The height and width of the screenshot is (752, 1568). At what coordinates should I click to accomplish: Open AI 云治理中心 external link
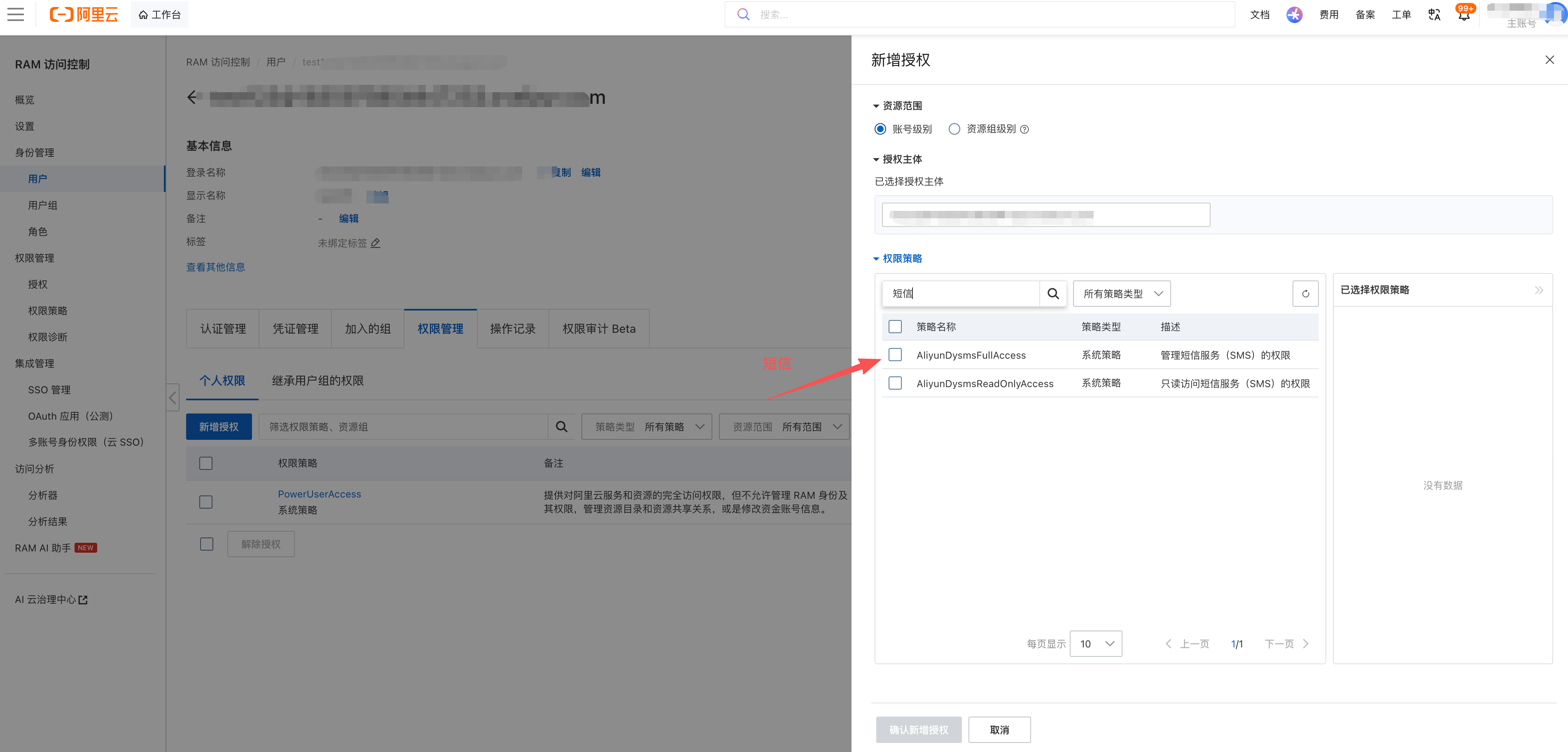click(51, 600)
